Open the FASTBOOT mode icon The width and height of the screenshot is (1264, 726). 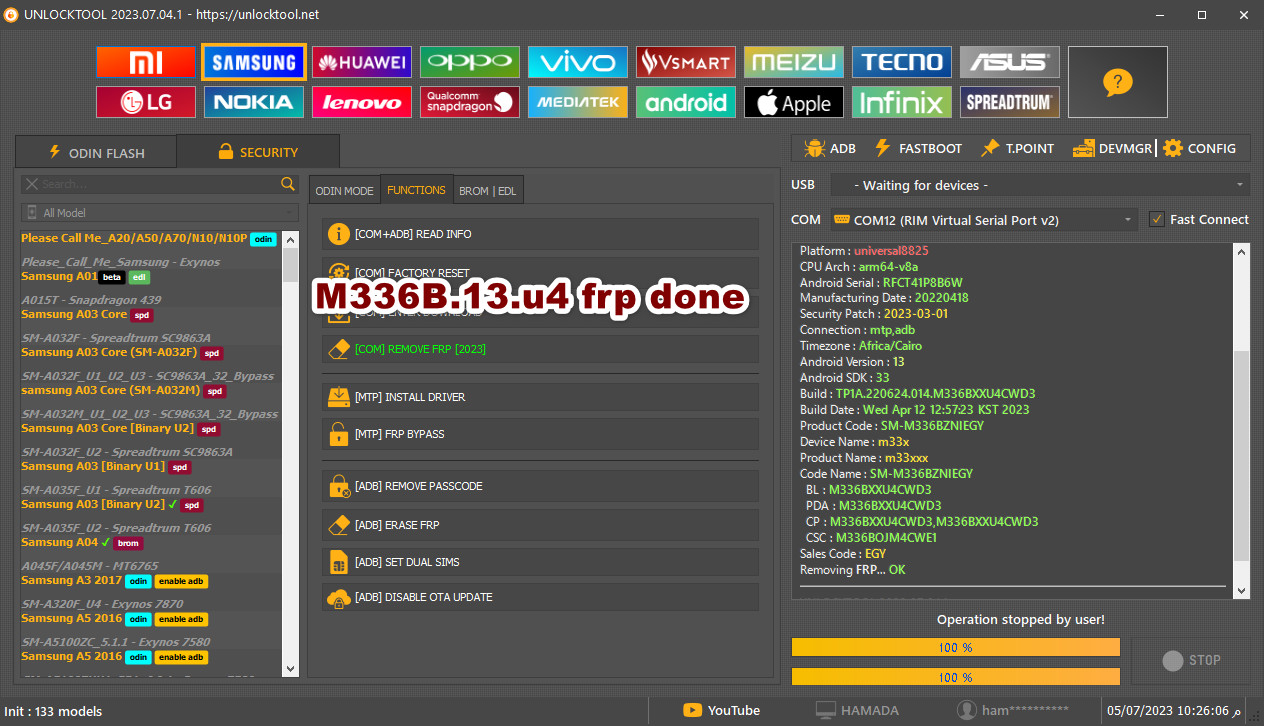click(917, 148)
